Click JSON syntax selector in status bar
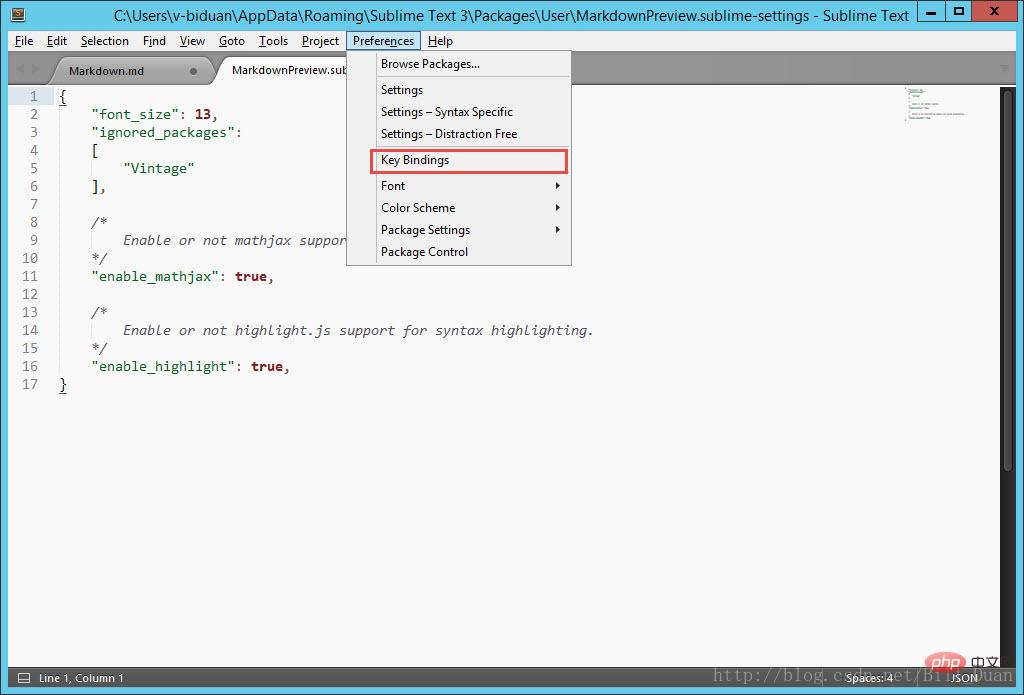The height and width of the screenshot is (695, 1024). [964, 678]
